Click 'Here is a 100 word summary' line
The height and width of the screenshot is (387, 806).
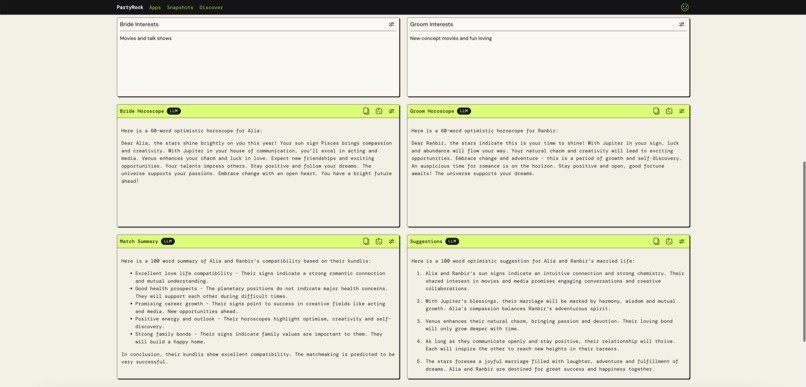[246, 261]
